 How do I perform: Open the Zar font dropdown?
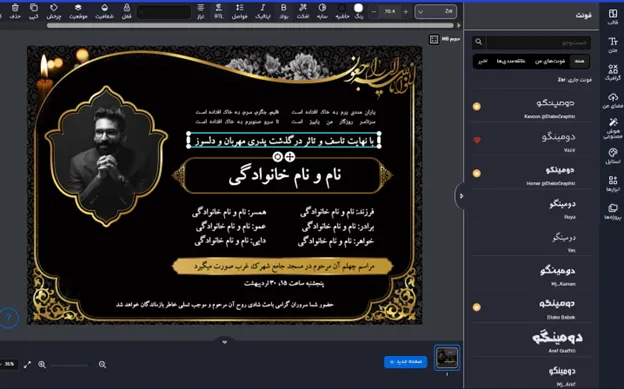point(435,12)
